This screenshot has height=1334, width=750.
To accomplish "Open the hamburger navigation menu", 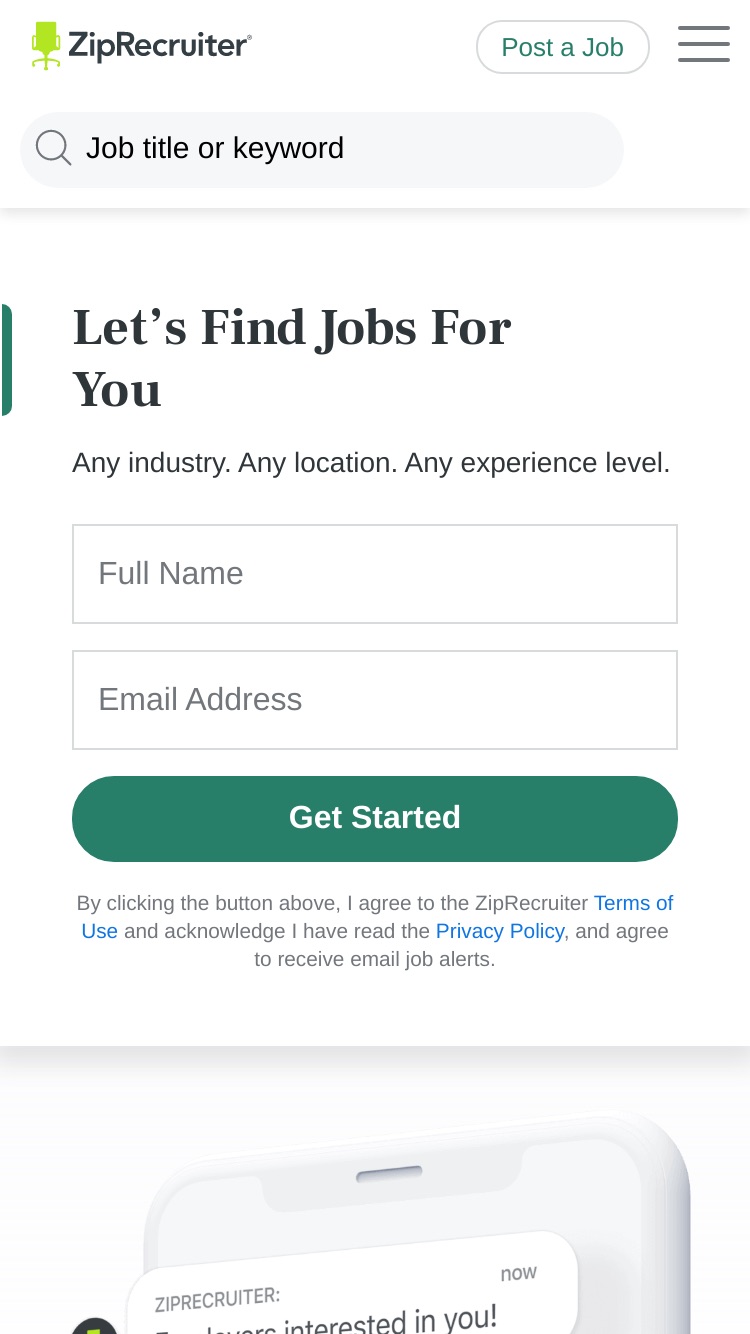I will [704, 45].
